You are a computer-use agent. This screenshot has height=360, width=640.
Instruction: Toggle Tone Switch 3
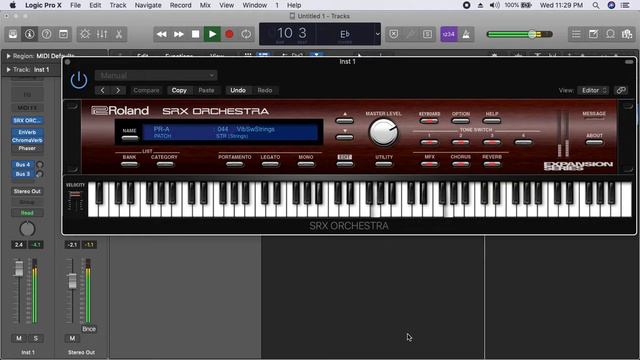(x=491, y=142)
